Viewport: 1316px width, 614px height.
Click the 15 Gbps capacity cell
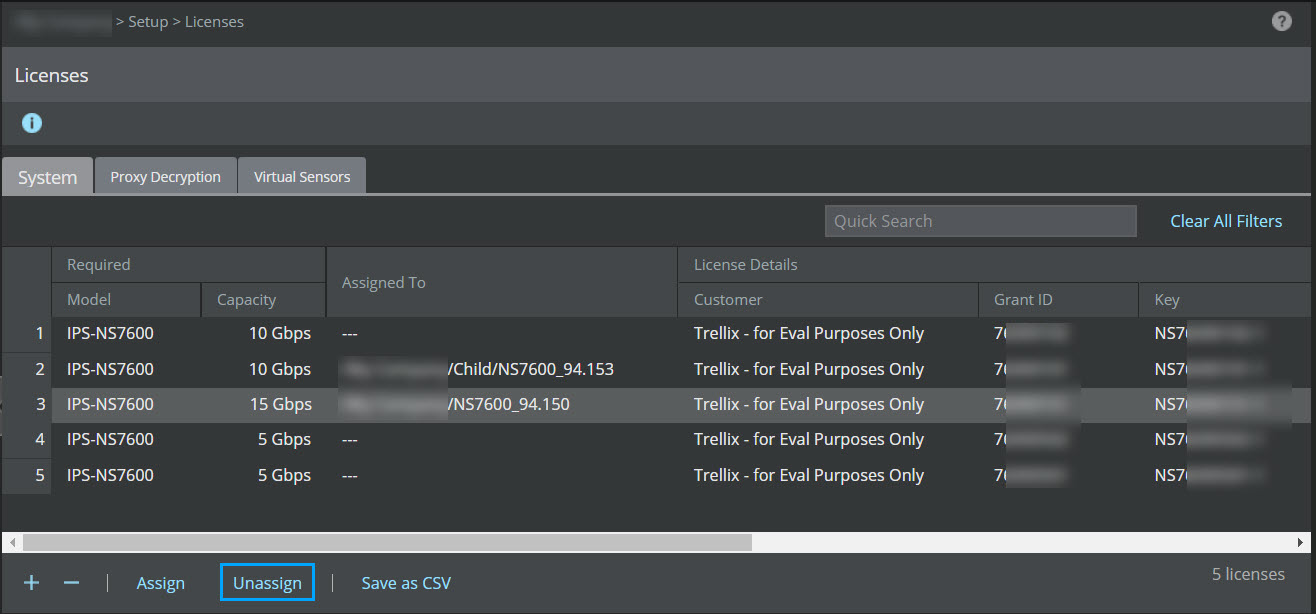(264, 404)
